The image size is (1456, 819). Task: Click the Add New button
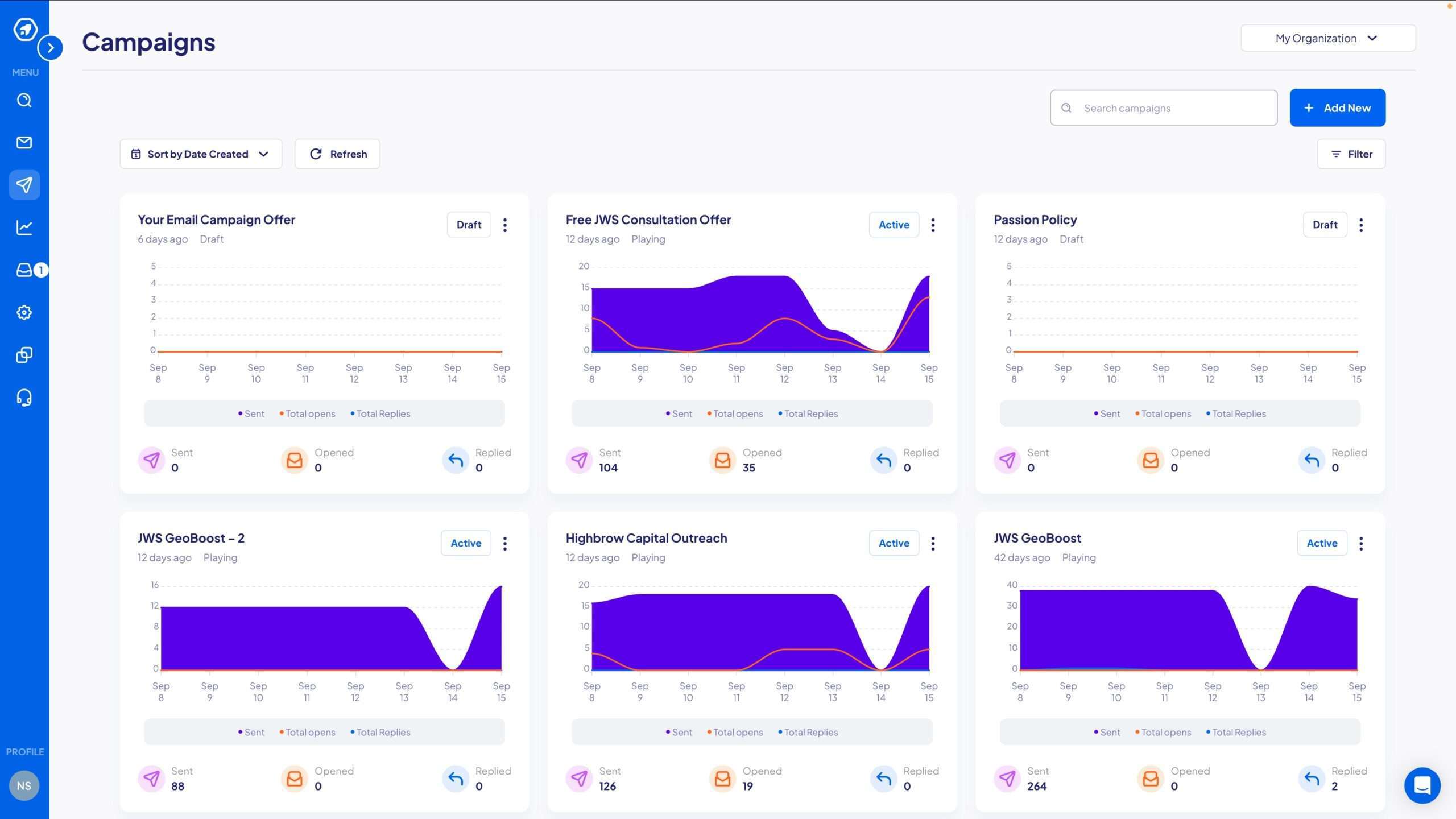(1337, 107)
